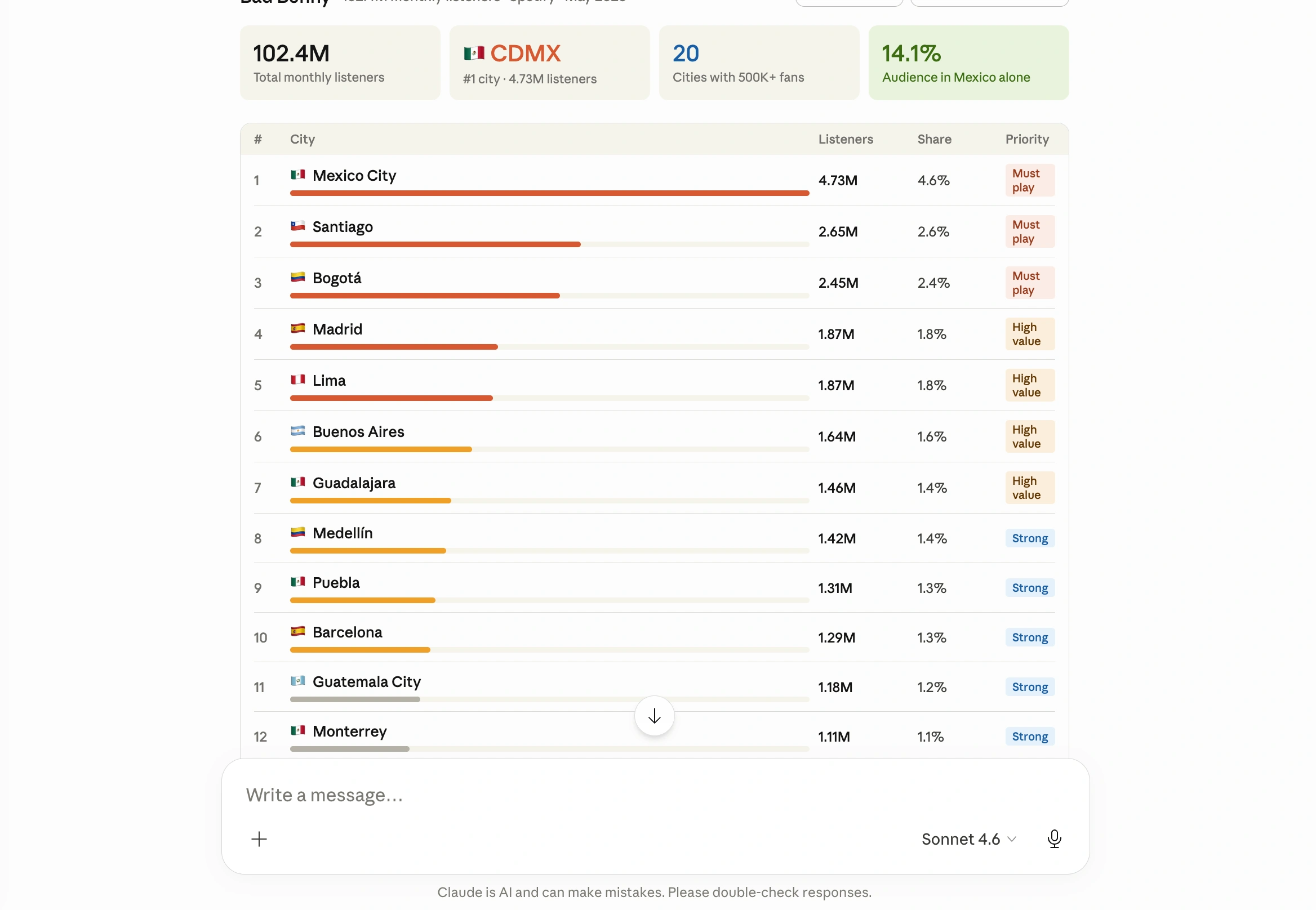The height and width of the screenshot is (910, 1316).
Task: Click the Share column header
Action: pyautogui.click(x=934, y=139)
